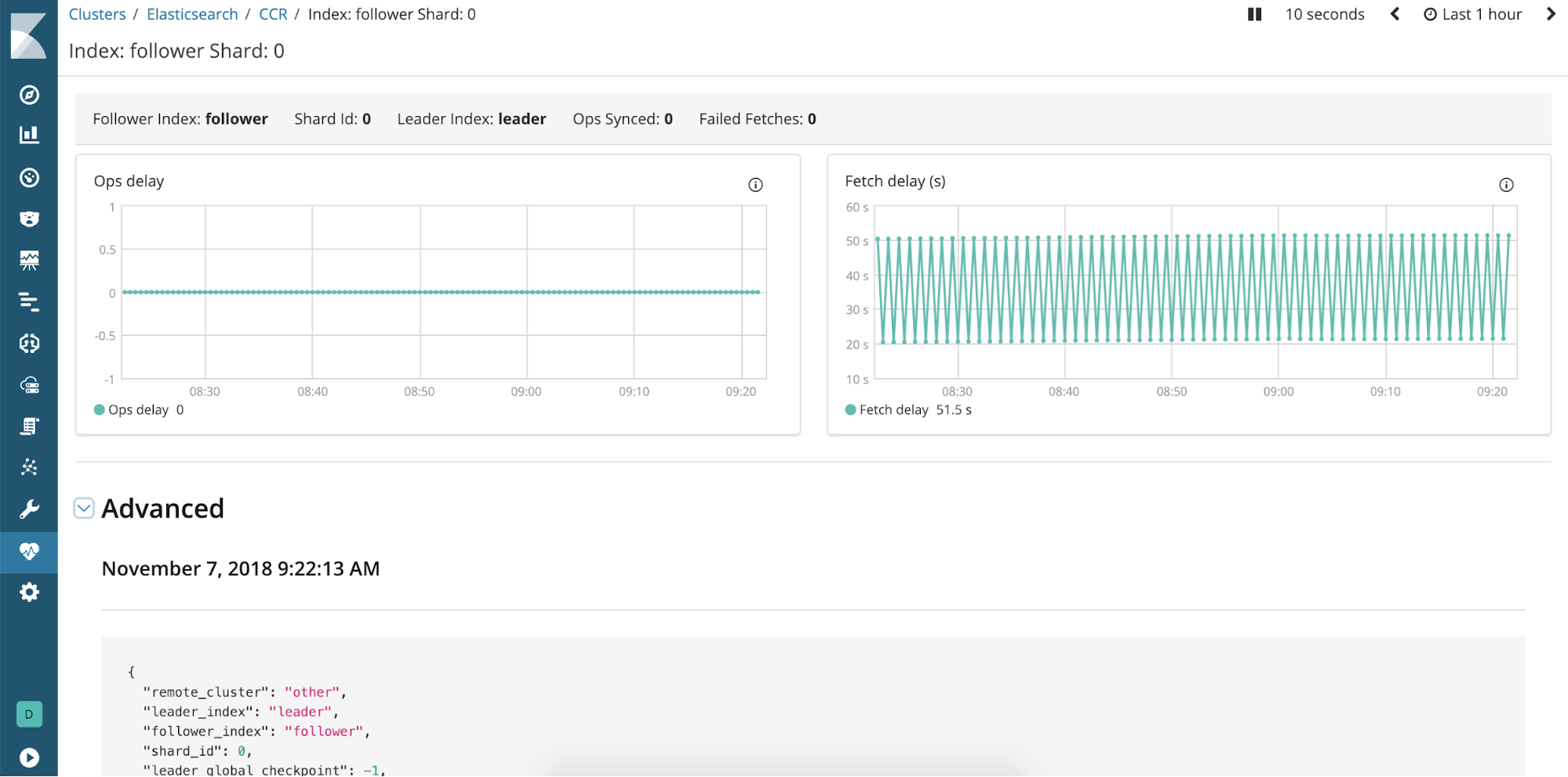Open the Dashboard app icon

pyautogui.click(x=29, y=177)
